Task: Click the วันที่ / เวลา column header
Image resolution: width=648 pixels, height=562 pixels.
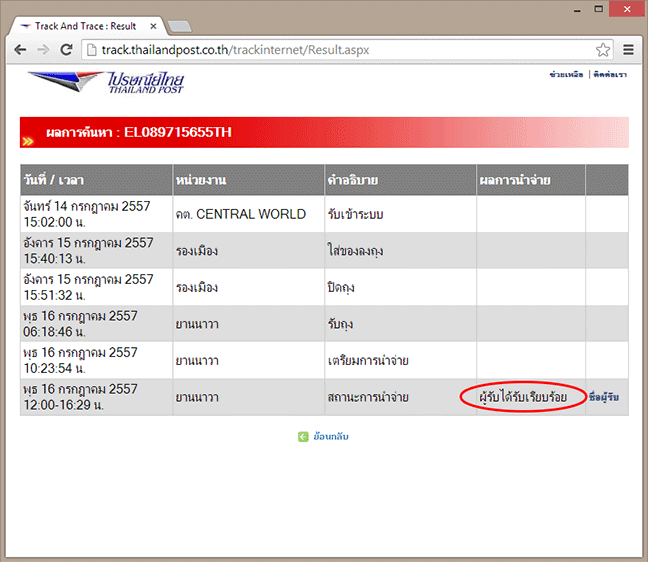Action: click(x=53, y=180)
